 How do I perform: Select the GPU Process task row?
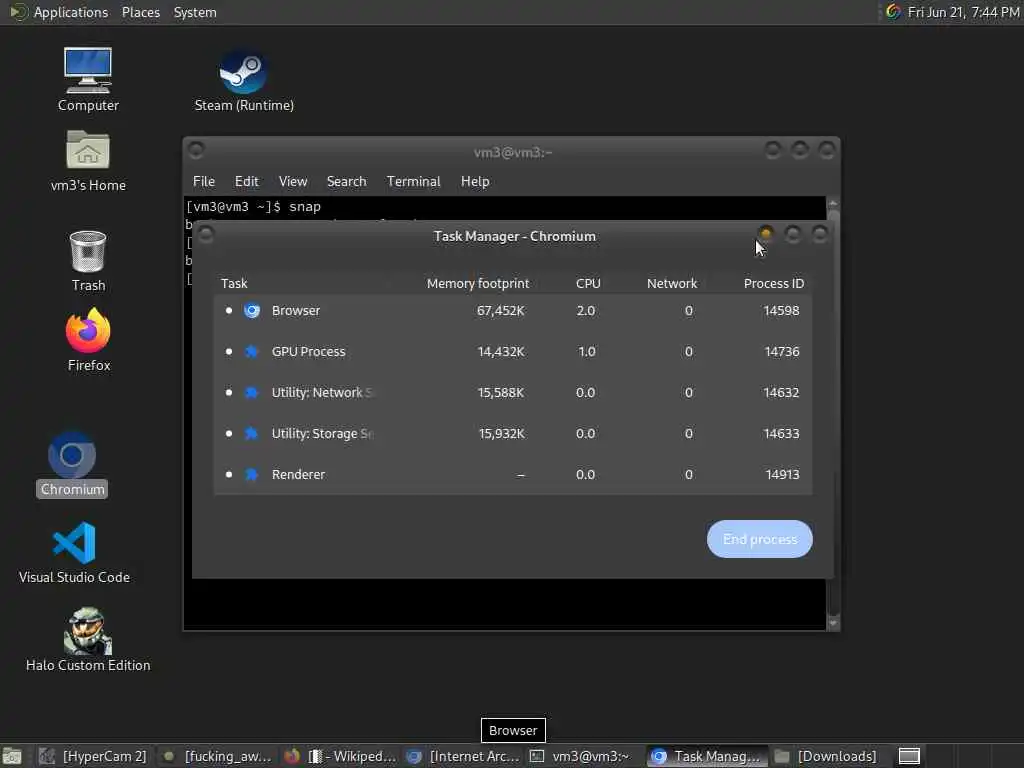pos(513,351)
